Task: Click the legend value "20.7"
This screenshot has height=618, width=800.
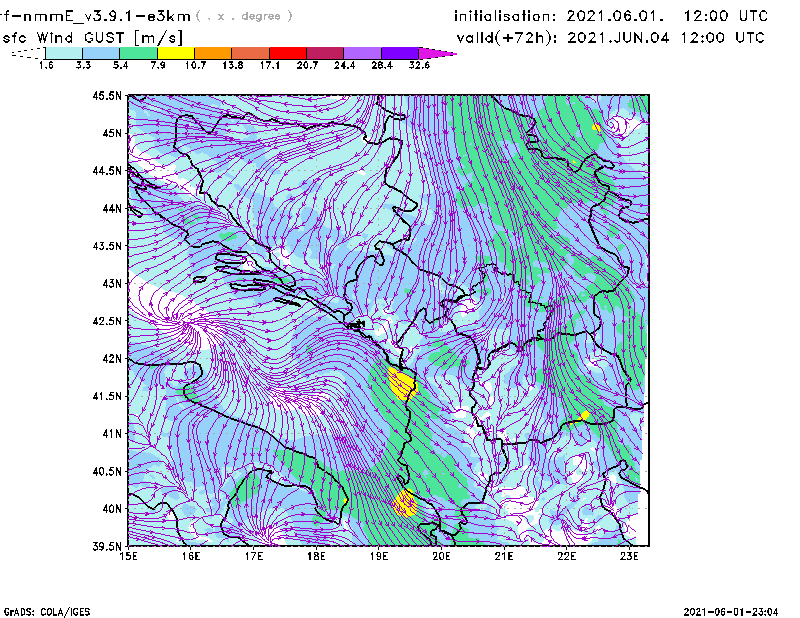Action: coord(307,65)
